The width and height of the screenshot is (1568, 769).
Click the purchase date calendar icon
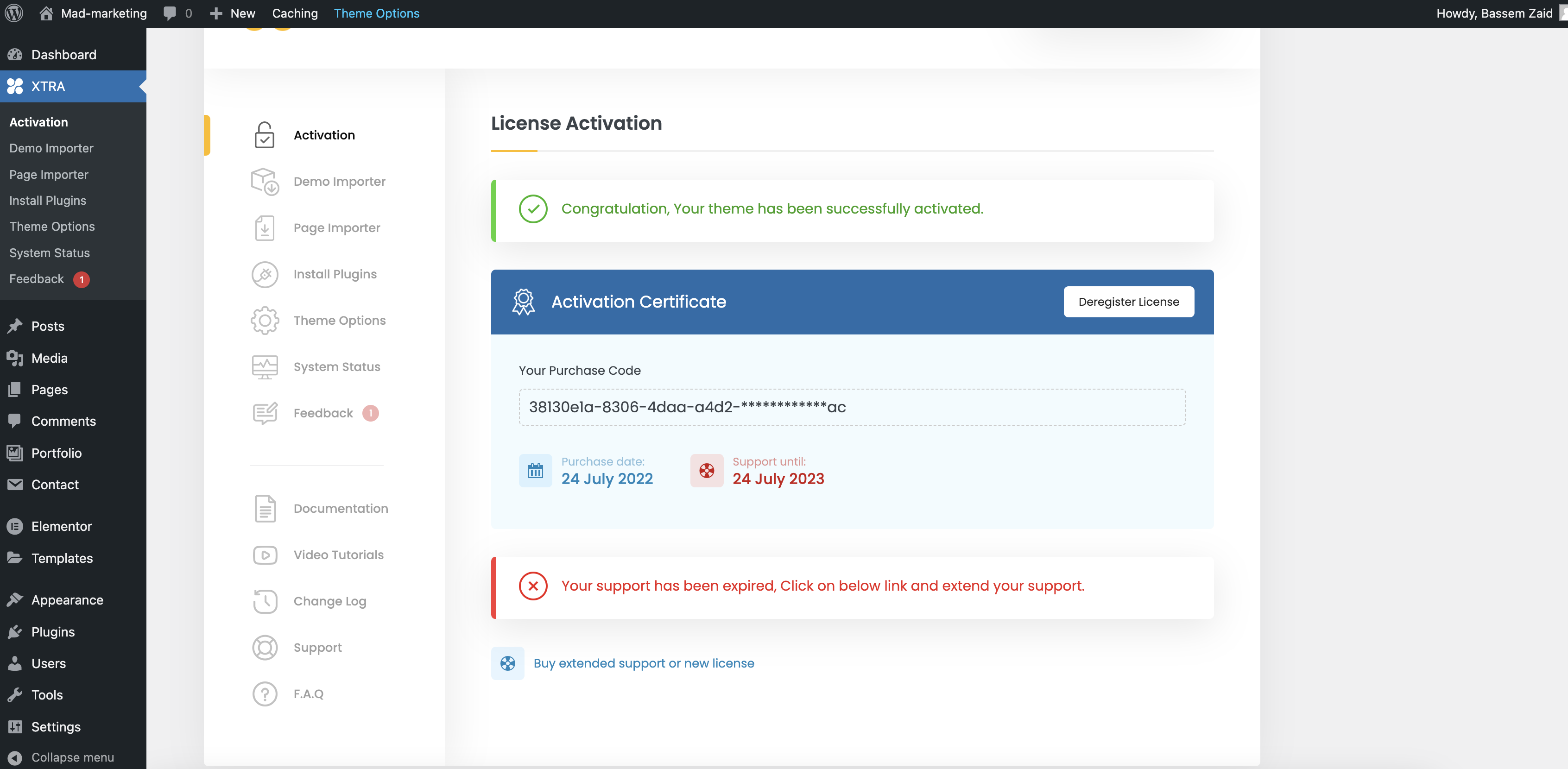(x=535, y=470)
